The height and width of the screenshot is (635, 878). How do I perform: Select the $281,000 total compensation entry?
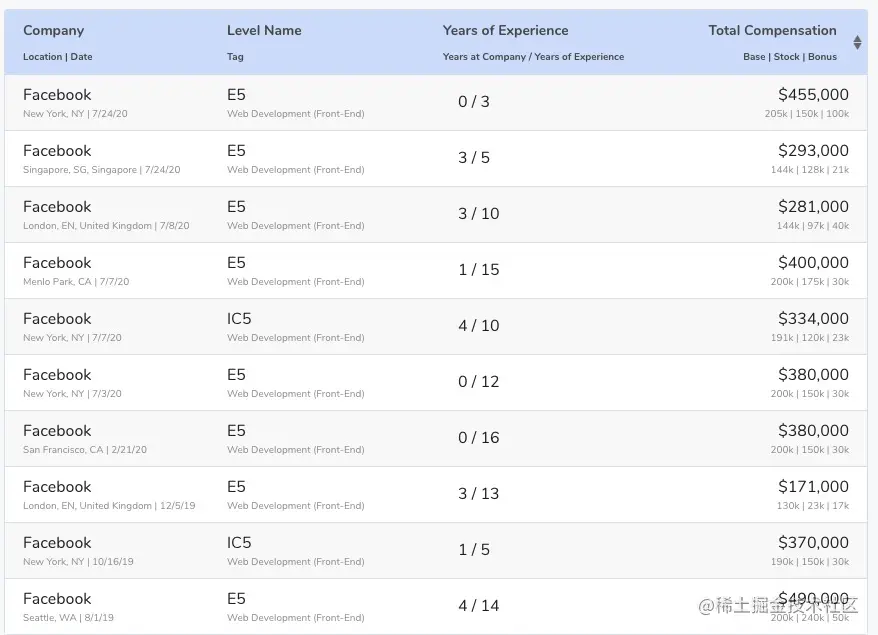click(x=813, y=207)
